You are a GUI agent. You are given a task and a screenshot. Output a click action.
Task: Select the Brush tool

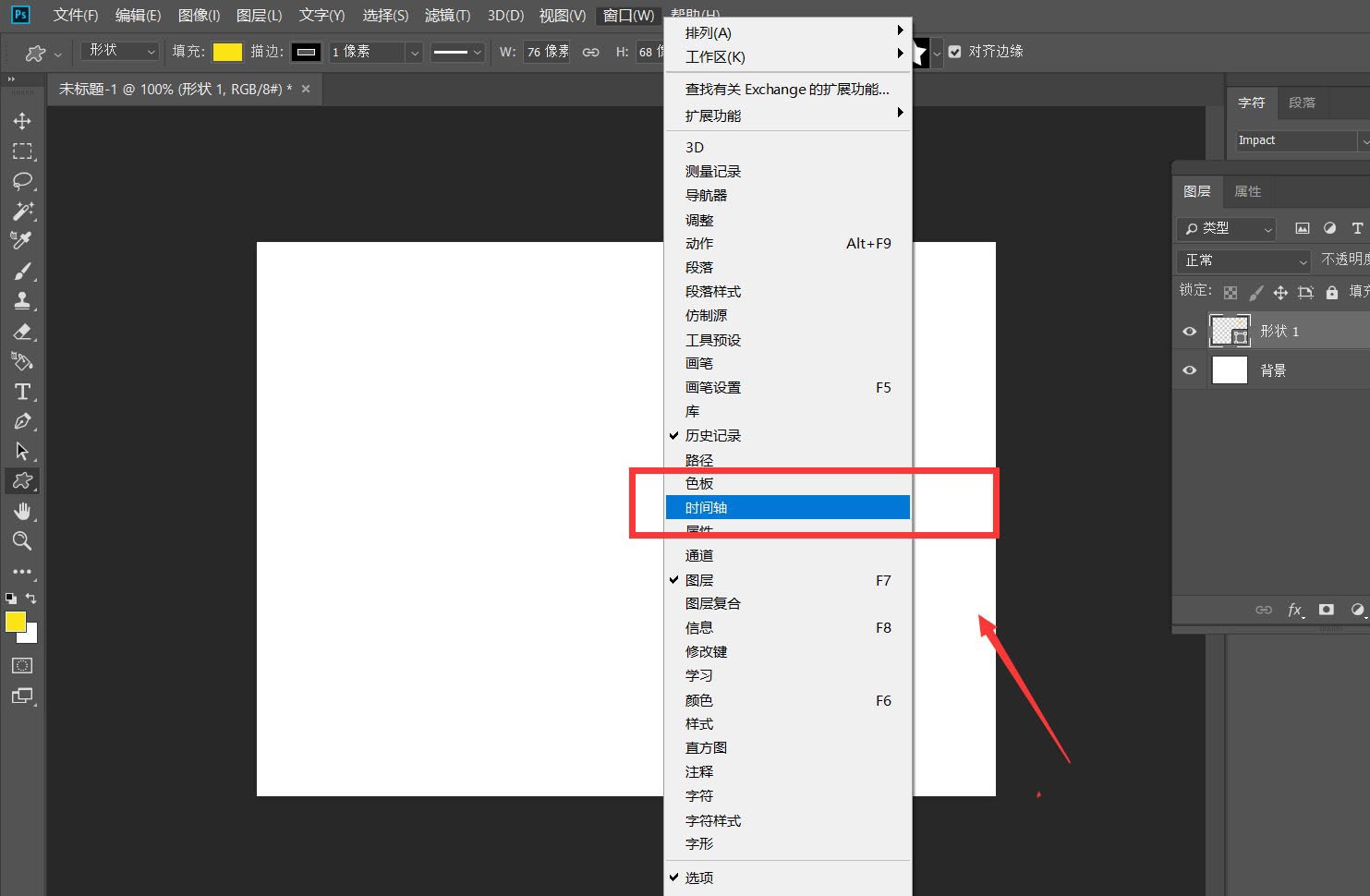click(x=22, y=272)
